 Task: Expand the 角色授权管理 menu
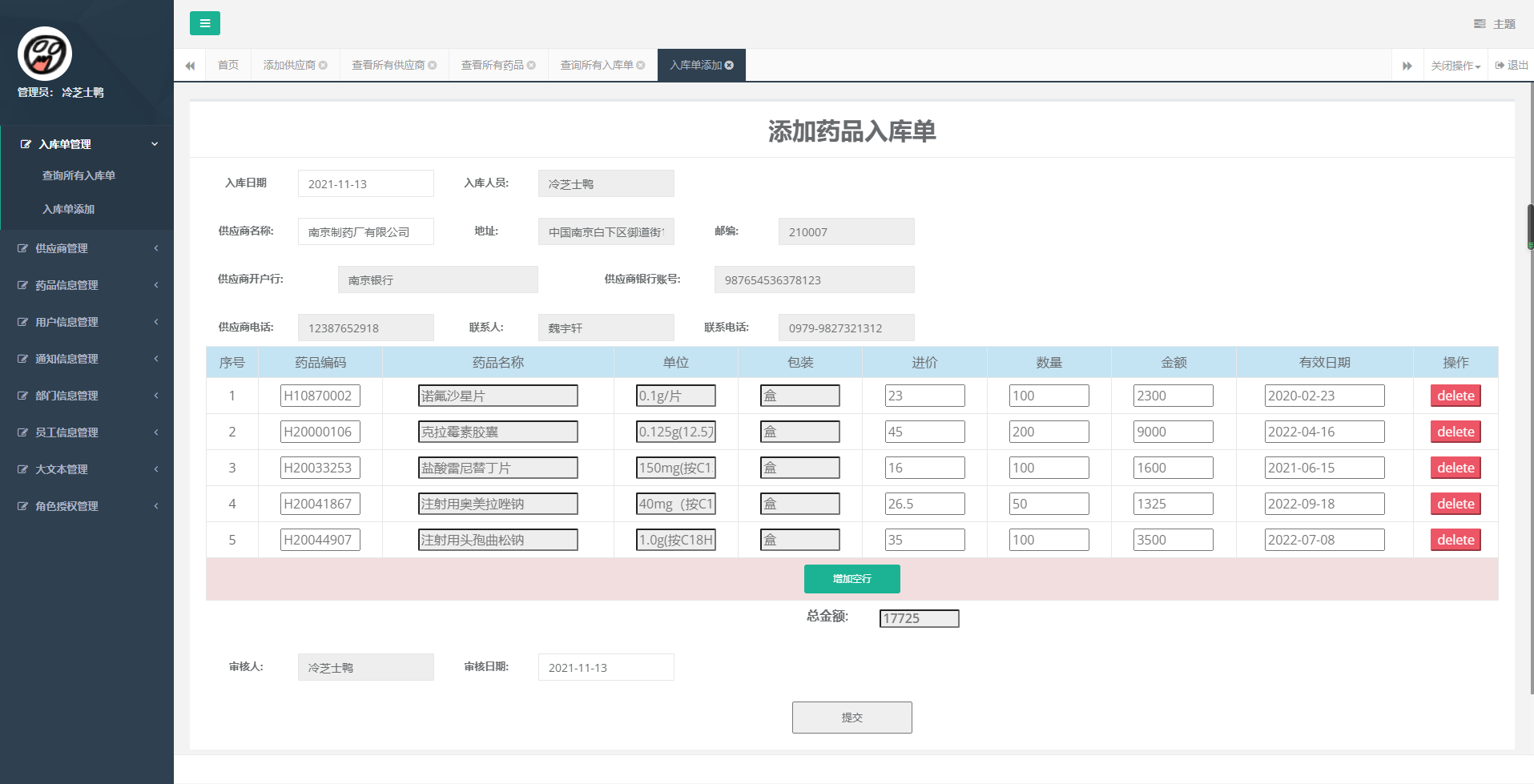[x=87, y=506]
